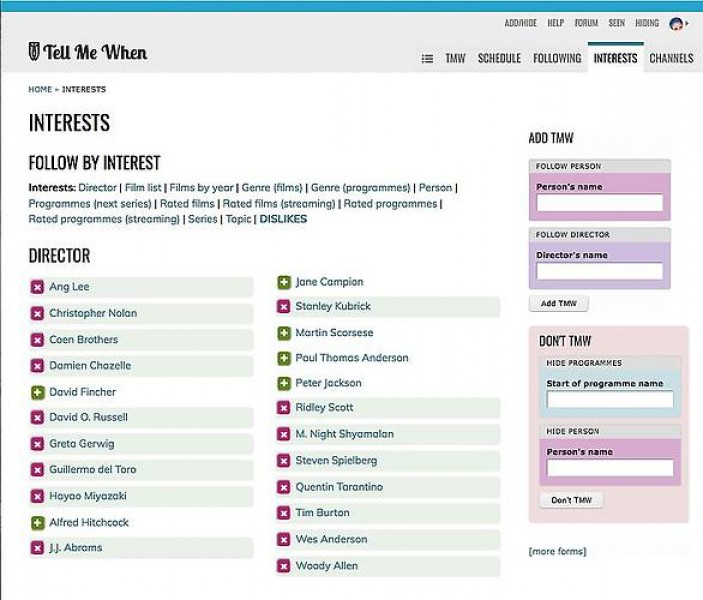Toggle follow on Martin Scorsese plus icon
Image resolution: width=703 pixels, height=600 pixels.
click(x=284, y=333)
